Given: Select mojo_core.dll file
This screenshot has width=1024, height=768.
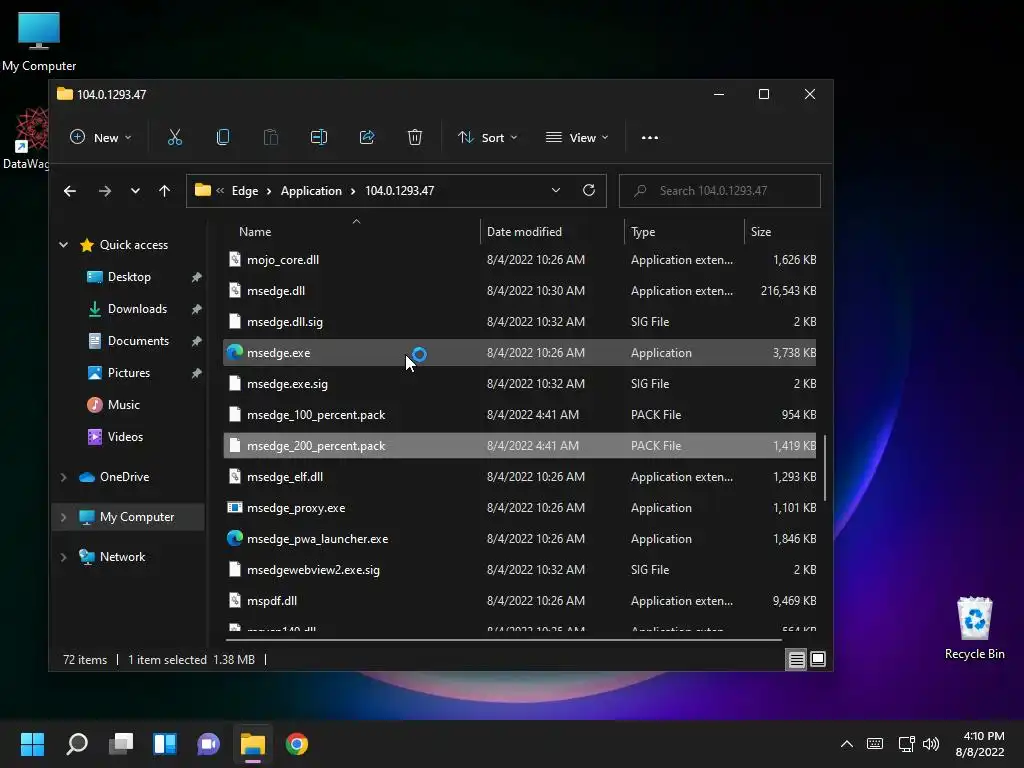Looking at the screenshot, I should pyautogui.click(x=520, y=260).
